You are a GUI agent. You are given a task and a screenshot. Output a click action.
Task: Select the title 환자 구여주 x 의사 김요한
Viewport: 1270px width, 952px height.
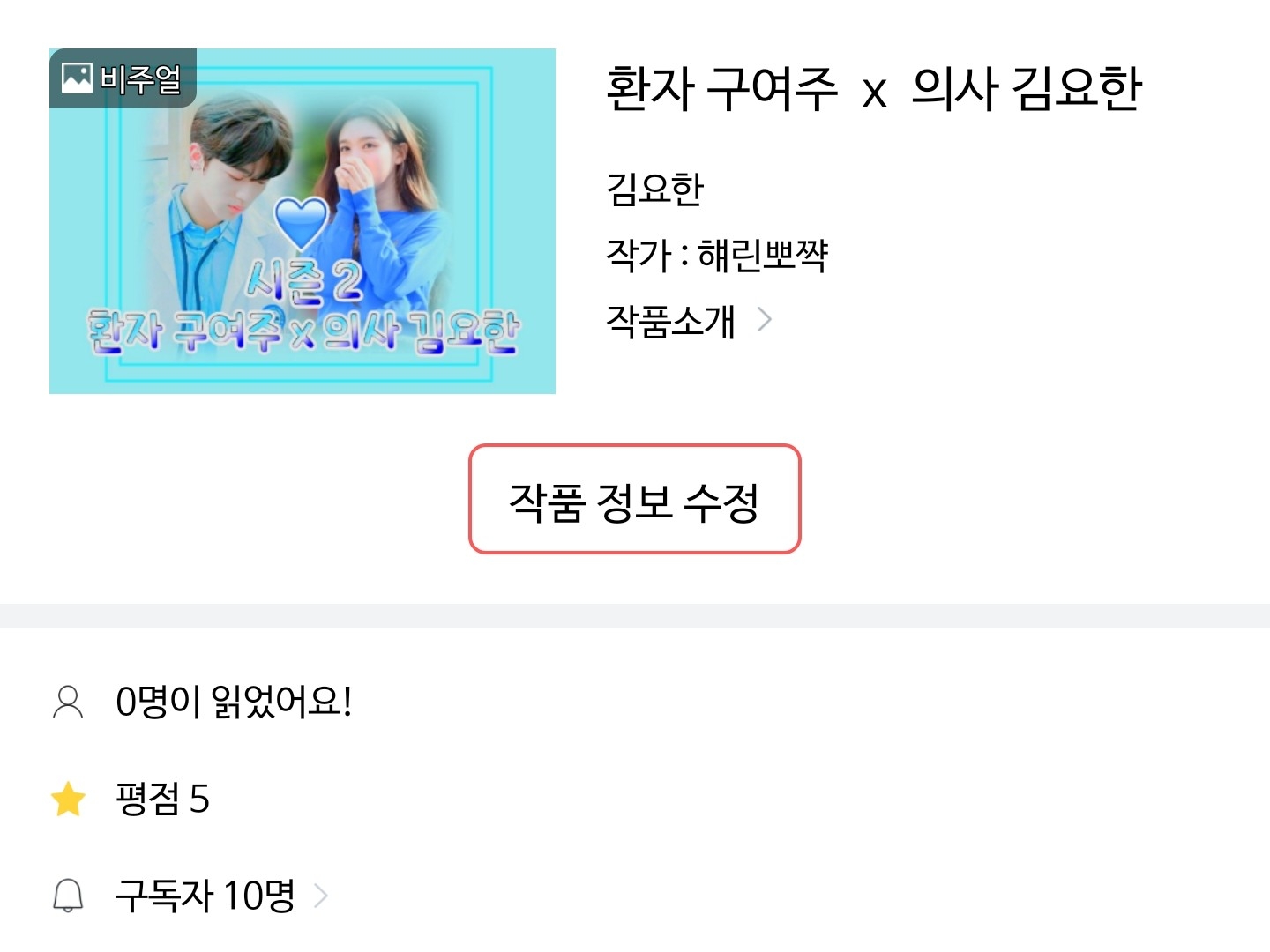pyautogui.click(x=873, y=89)
